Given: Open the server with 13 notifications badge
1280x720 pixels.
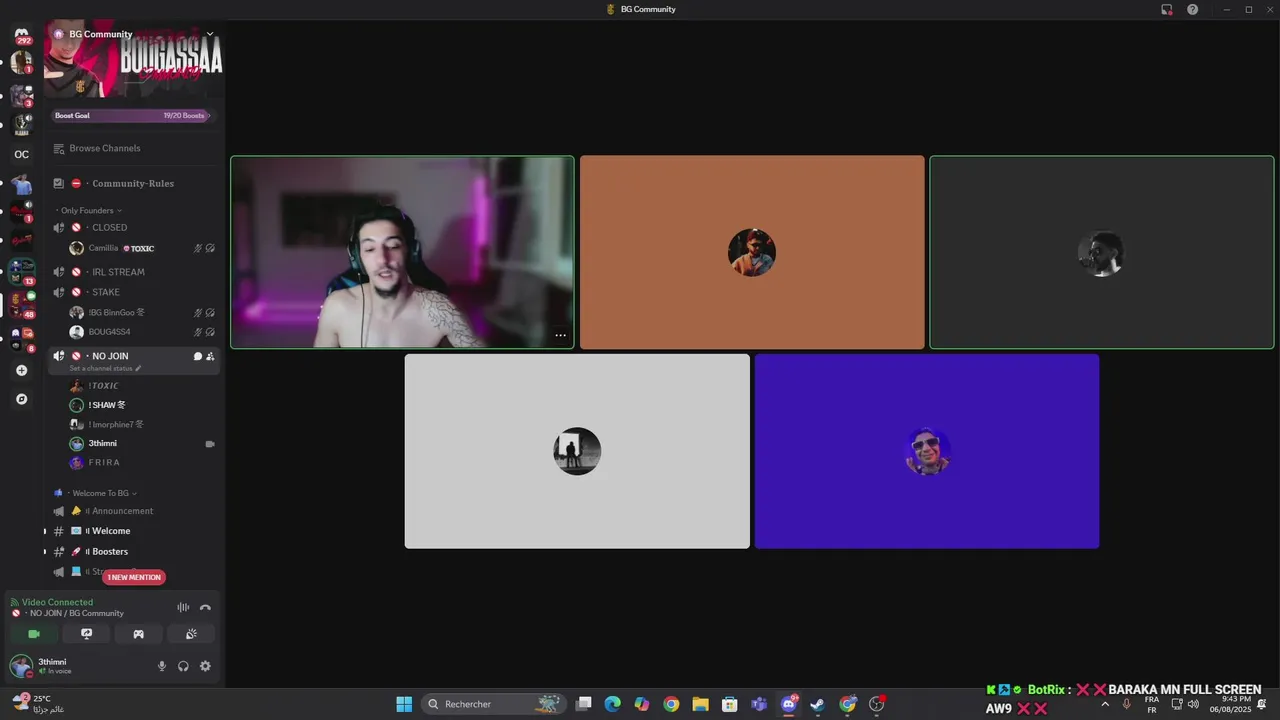Looking at the screenshot, I should click(21, 271).
